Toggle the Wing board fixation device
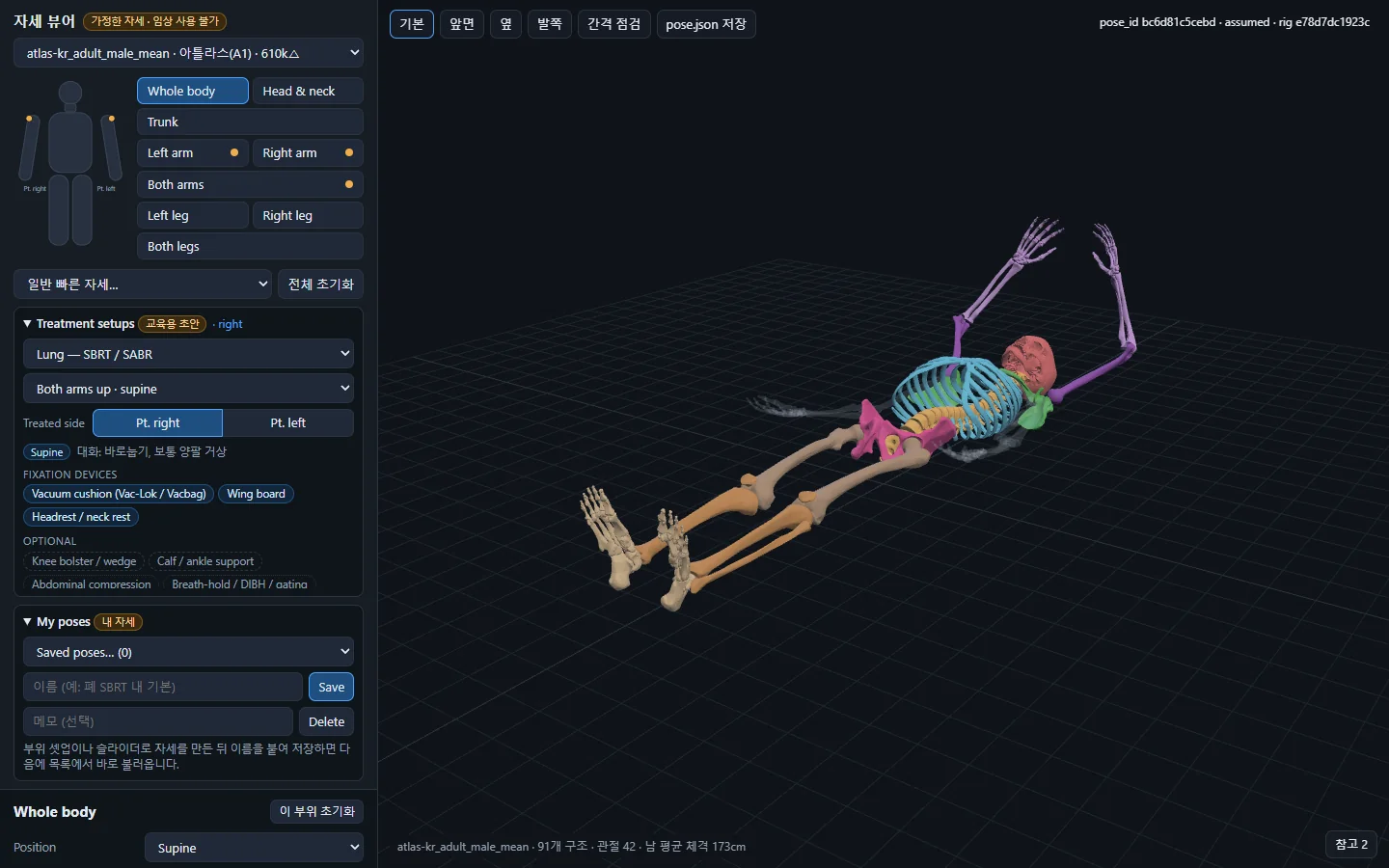 256,494
